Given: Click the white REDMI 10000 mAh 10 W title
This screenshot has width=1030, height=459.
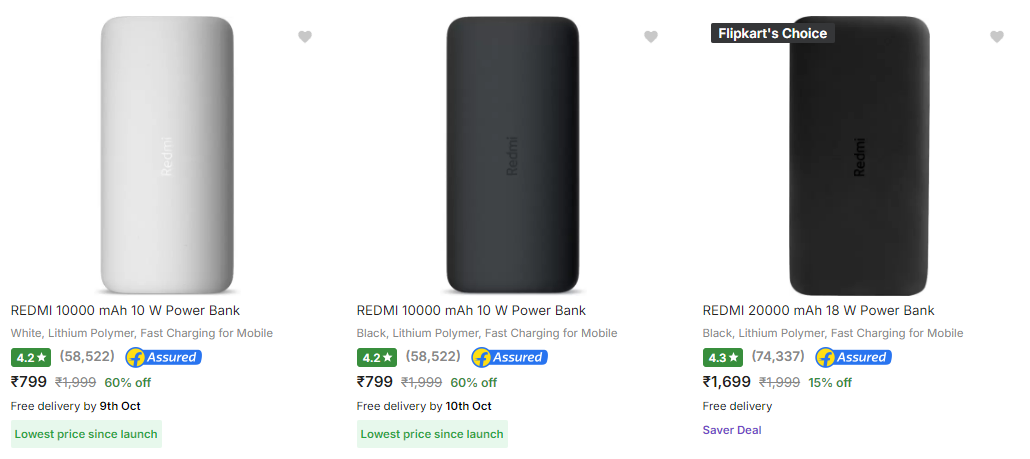Looking at the screenshot, I should [125, 311].
